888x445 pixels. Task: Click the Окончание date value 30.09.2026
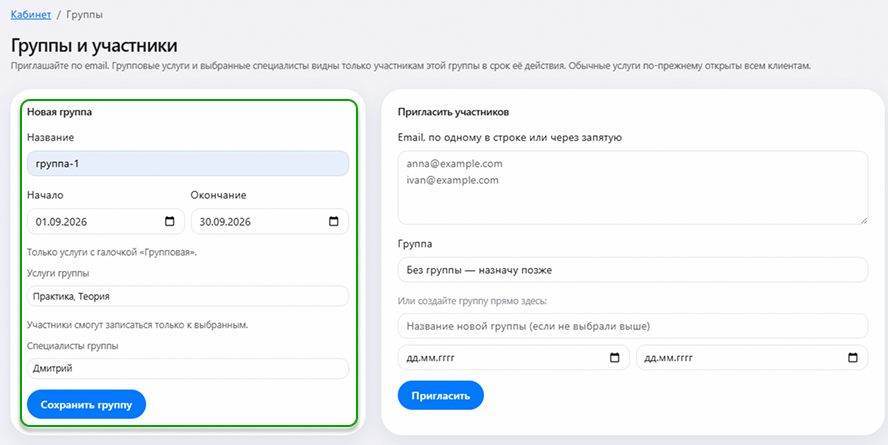[x=225, y=222]
